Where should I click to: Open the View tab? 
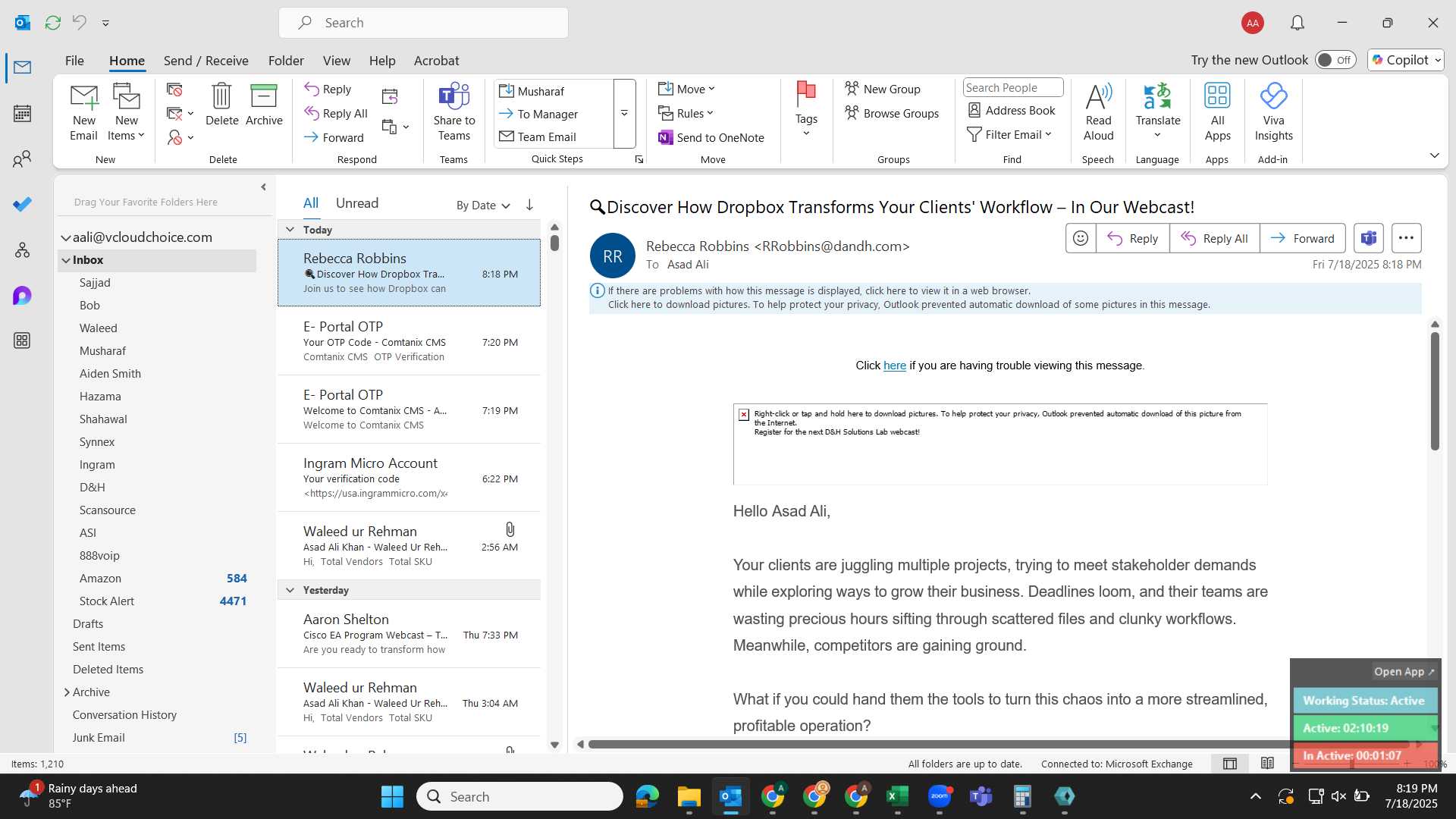pos(336,61)
